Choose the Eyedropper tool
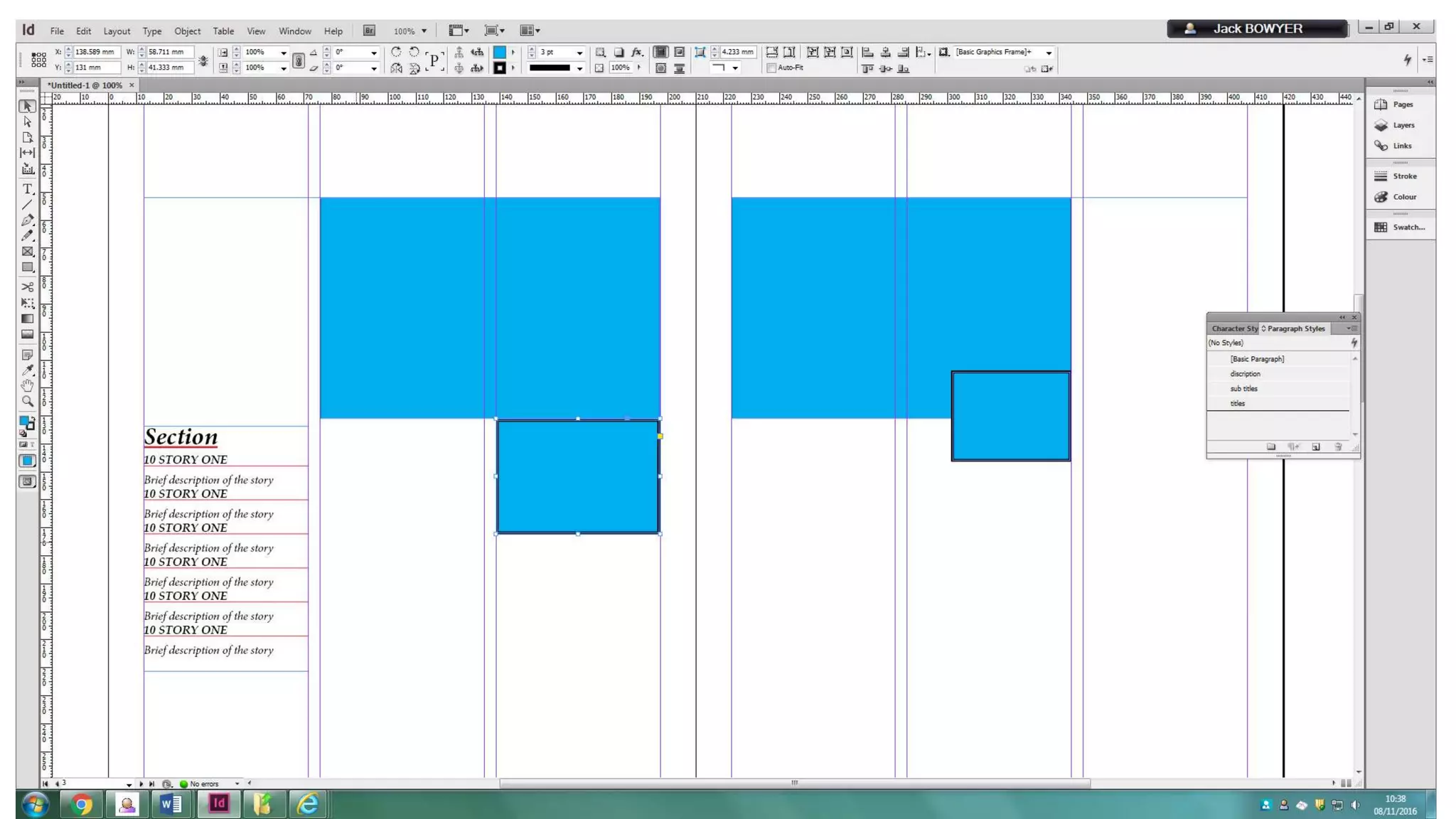Viewport: 1456px width, 819px height. tap(27, 370)
